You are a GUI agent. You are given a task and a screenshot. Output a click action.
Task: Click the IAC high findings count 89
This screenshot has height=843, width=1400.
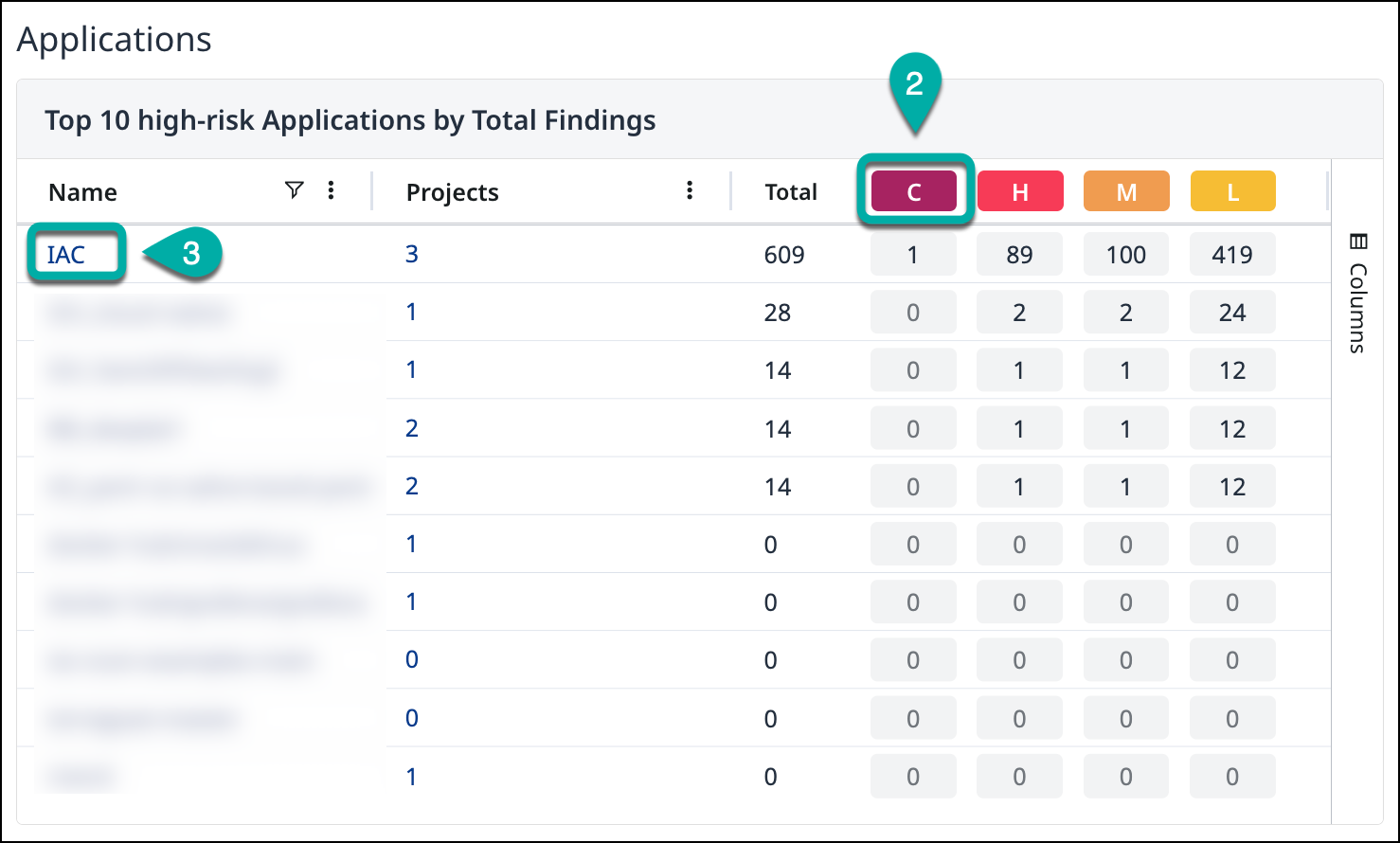pos(1020,255)
